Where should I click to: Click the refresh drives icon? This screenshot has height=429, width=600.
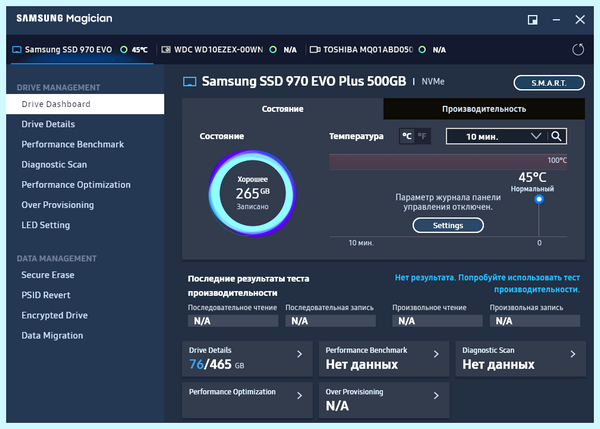coord(578,49)
